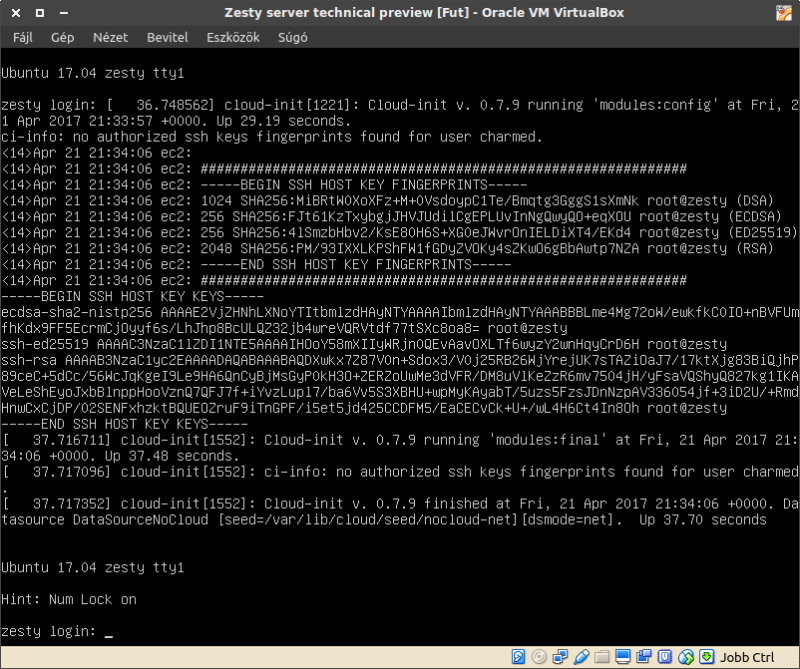
Task: Click the '(RSA)' fingerprint label
Action: pos(755,249)
